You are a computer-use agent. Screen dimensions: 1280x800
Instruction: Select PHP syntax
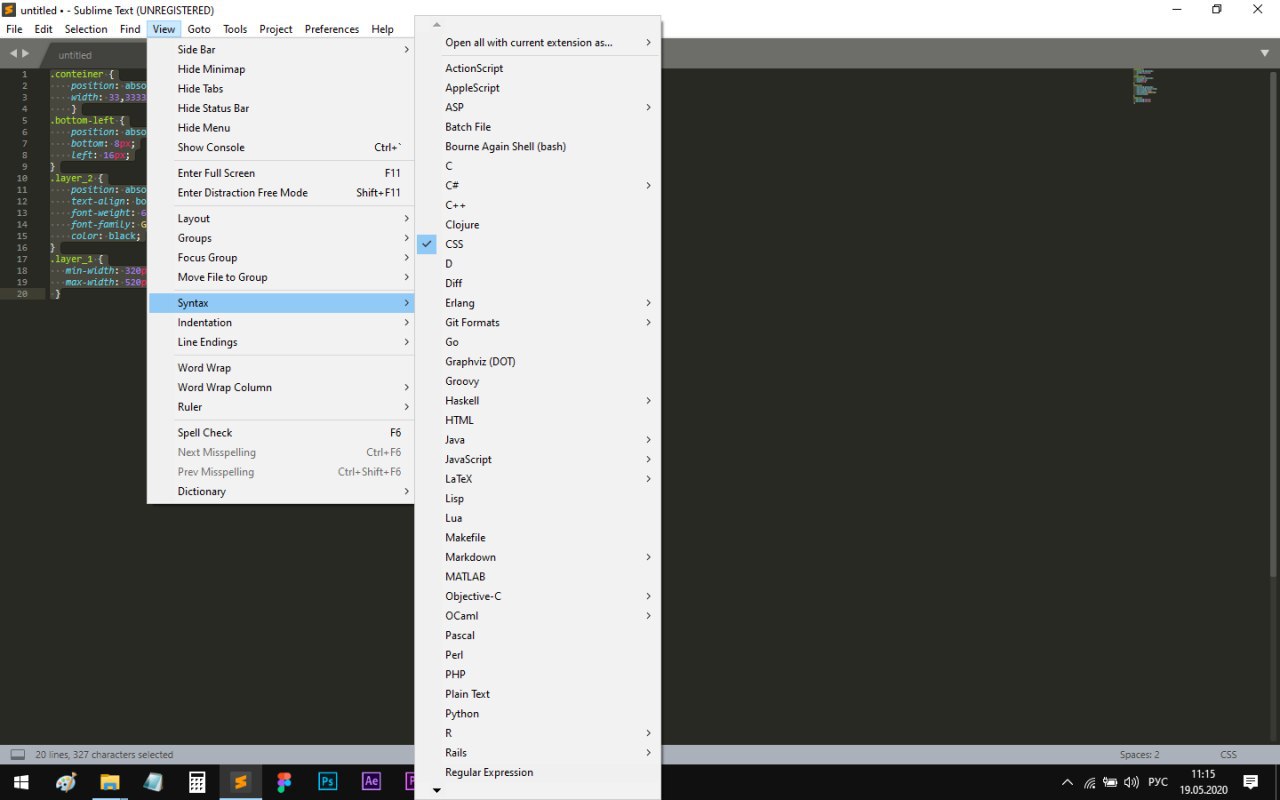tap(538, 674)
